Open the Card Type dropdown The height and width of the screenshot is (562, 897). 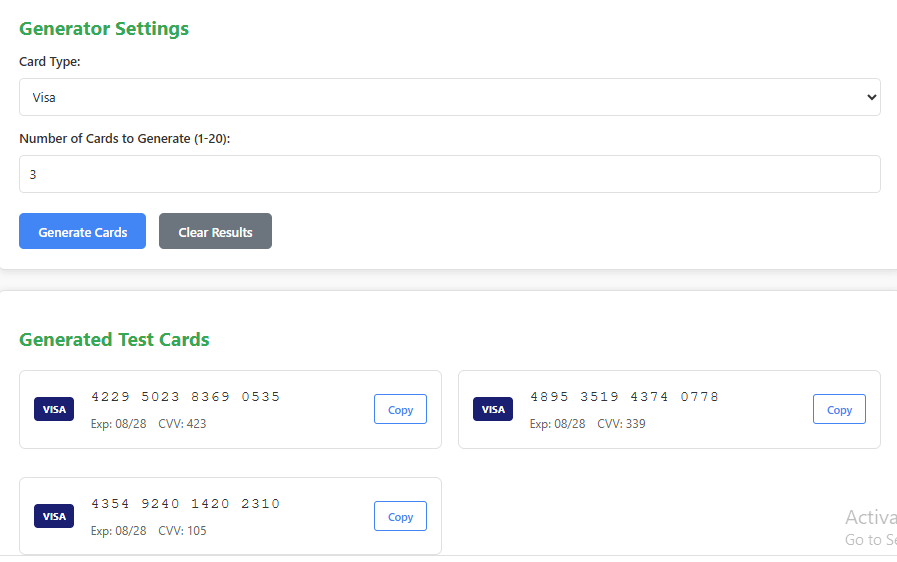[449, 97]
